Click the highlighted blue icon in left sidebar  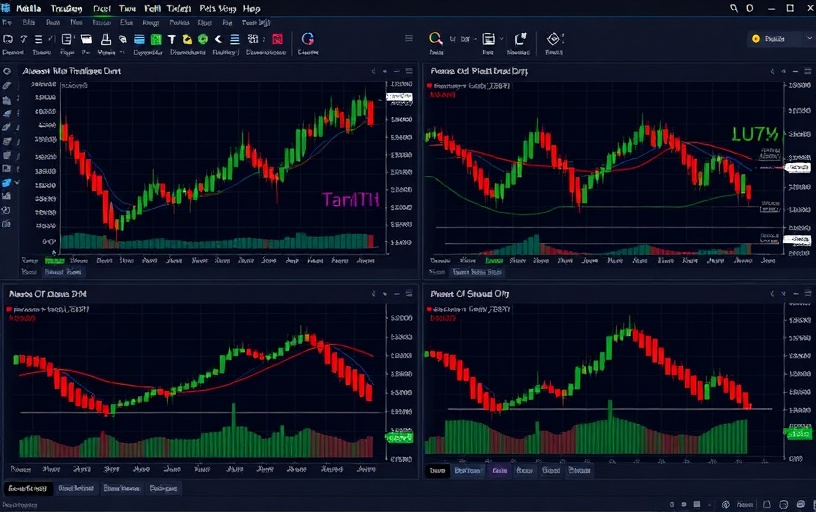tap(7, 183)
